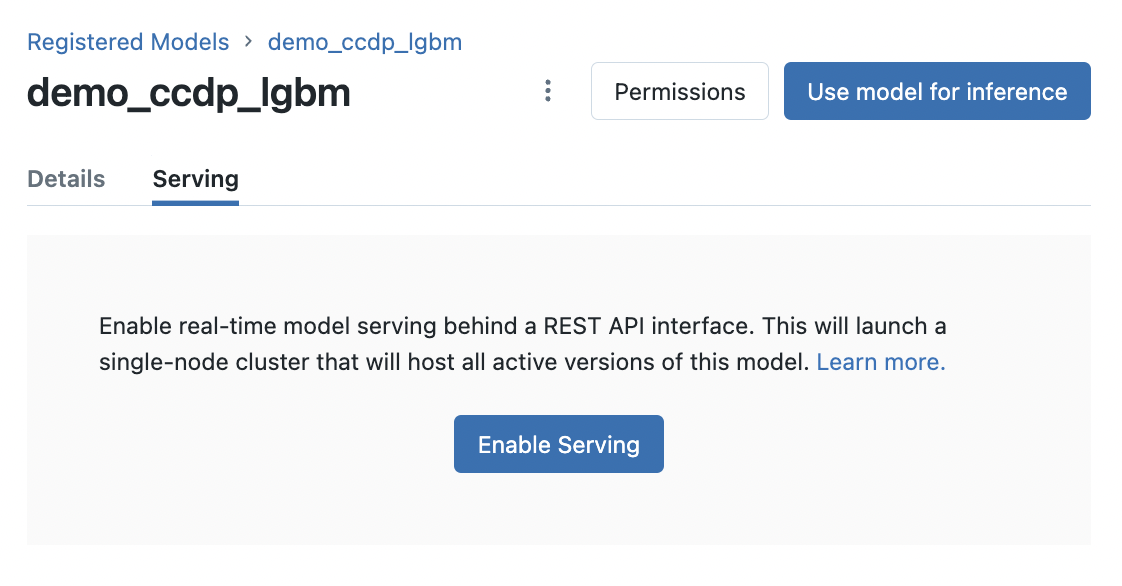Click the demo_ccdp_lgbm breadcrumb link

pos(364,42)
